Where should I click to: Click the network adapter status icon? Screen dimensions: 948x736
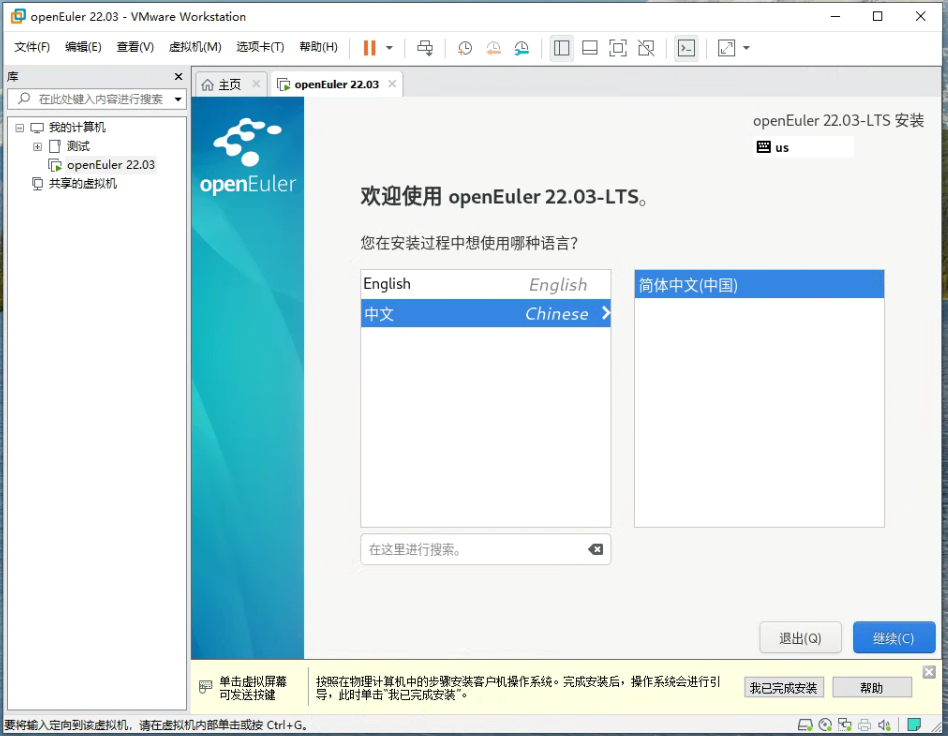pos(845,725)
